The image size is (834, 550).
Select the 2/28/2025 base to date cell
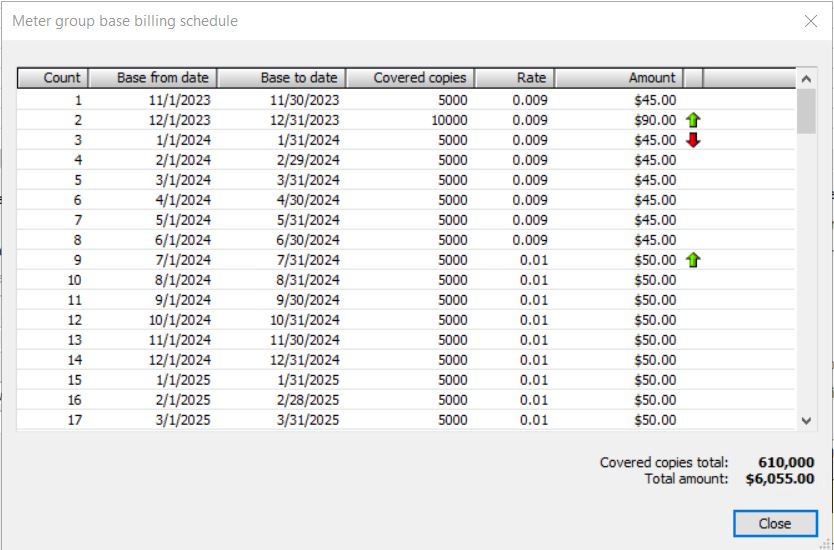pyautogui.click(x=308, y=400)
